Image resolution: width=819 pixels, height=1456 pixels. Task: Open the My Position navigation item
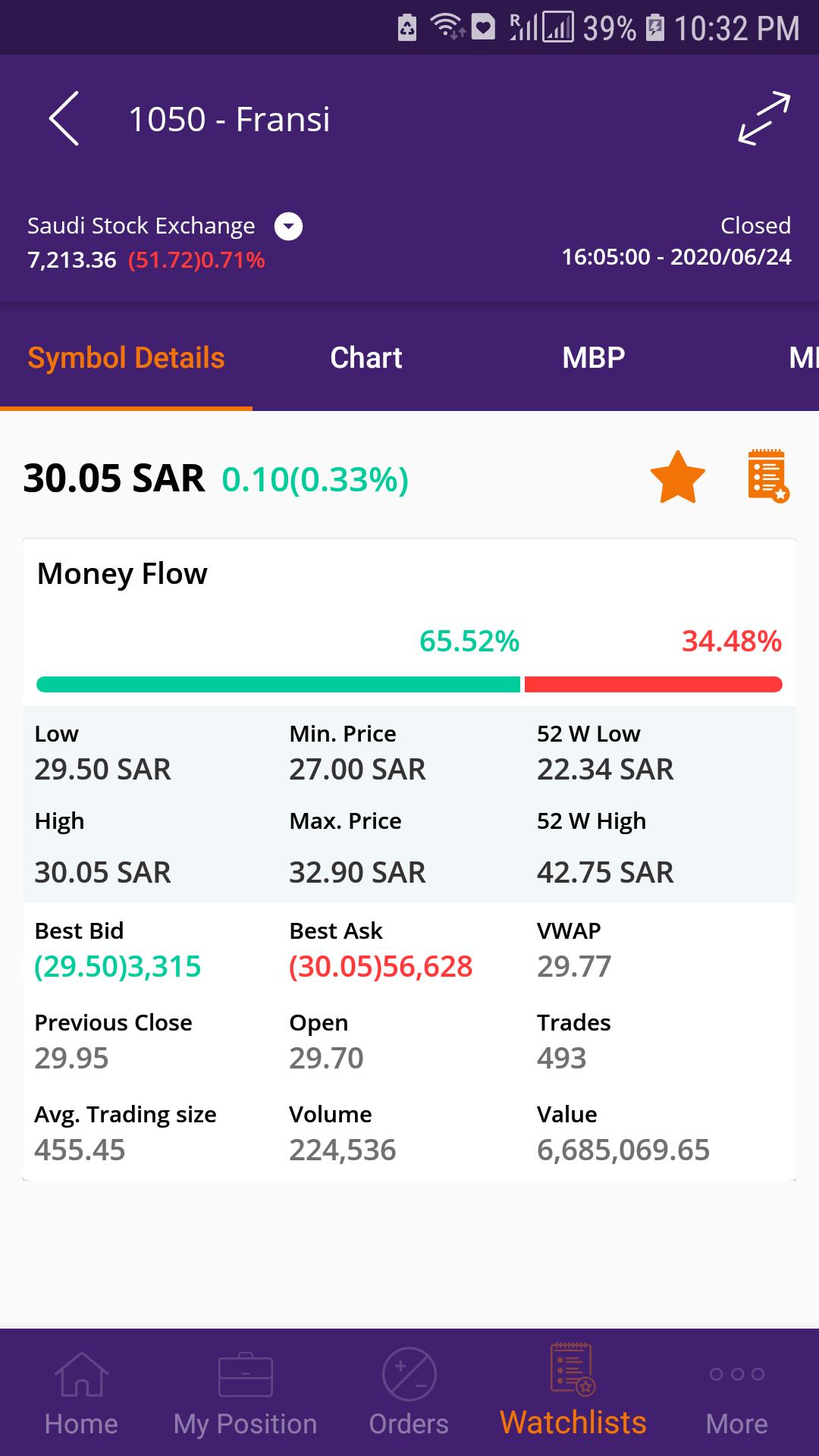click(245, 1394)
